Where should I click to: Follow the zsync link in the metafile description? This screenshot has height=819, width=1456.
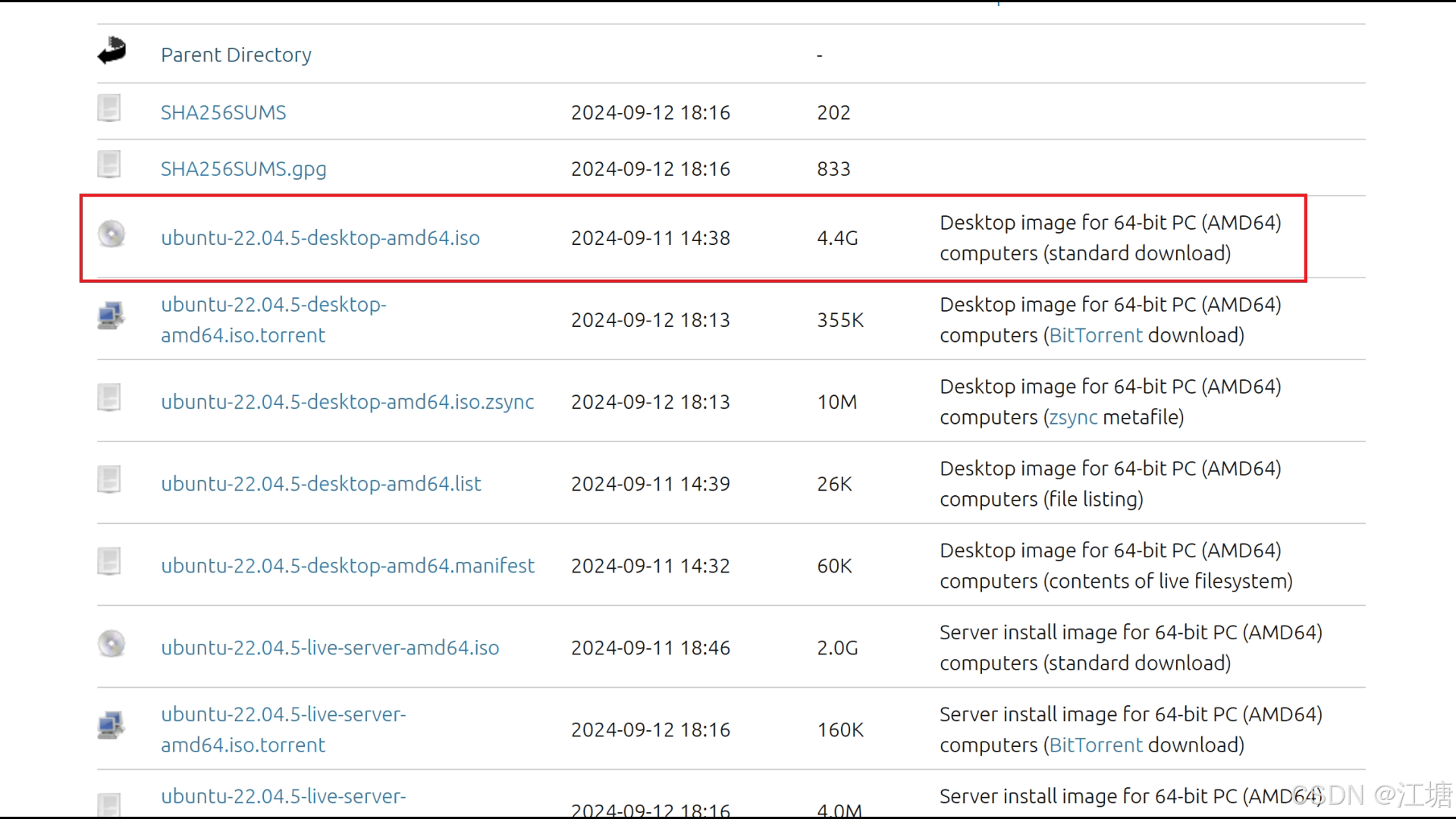click(1072, 417)
